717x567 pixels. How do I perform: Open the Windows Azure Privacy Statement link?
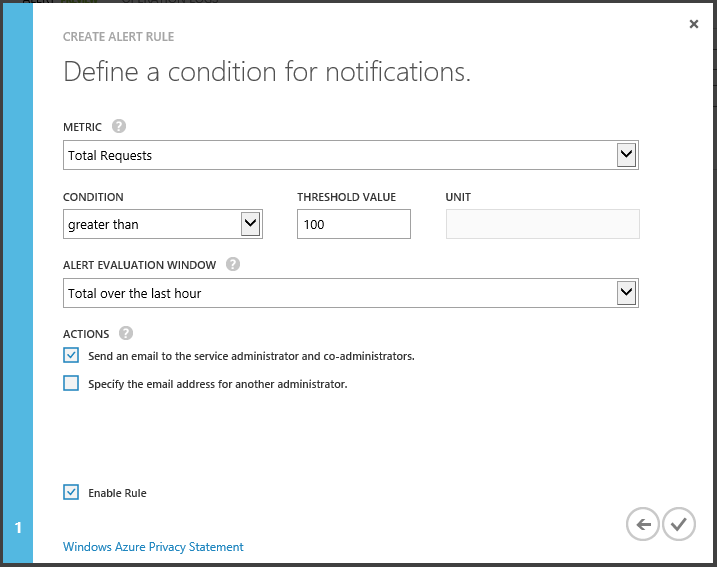coord(153,547)
